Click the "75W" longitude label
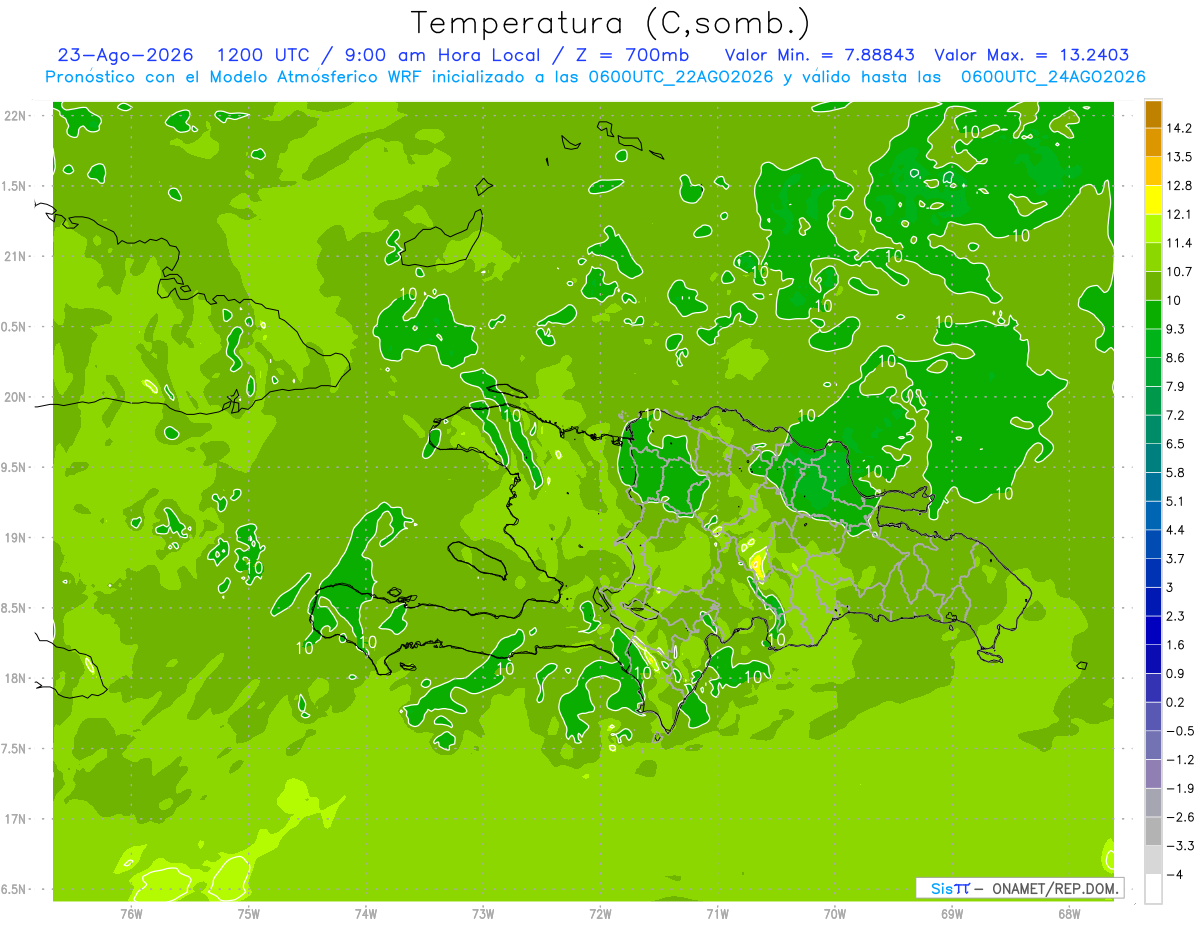Viewport: 1200px width, 927px height. (x=249, y=914)
